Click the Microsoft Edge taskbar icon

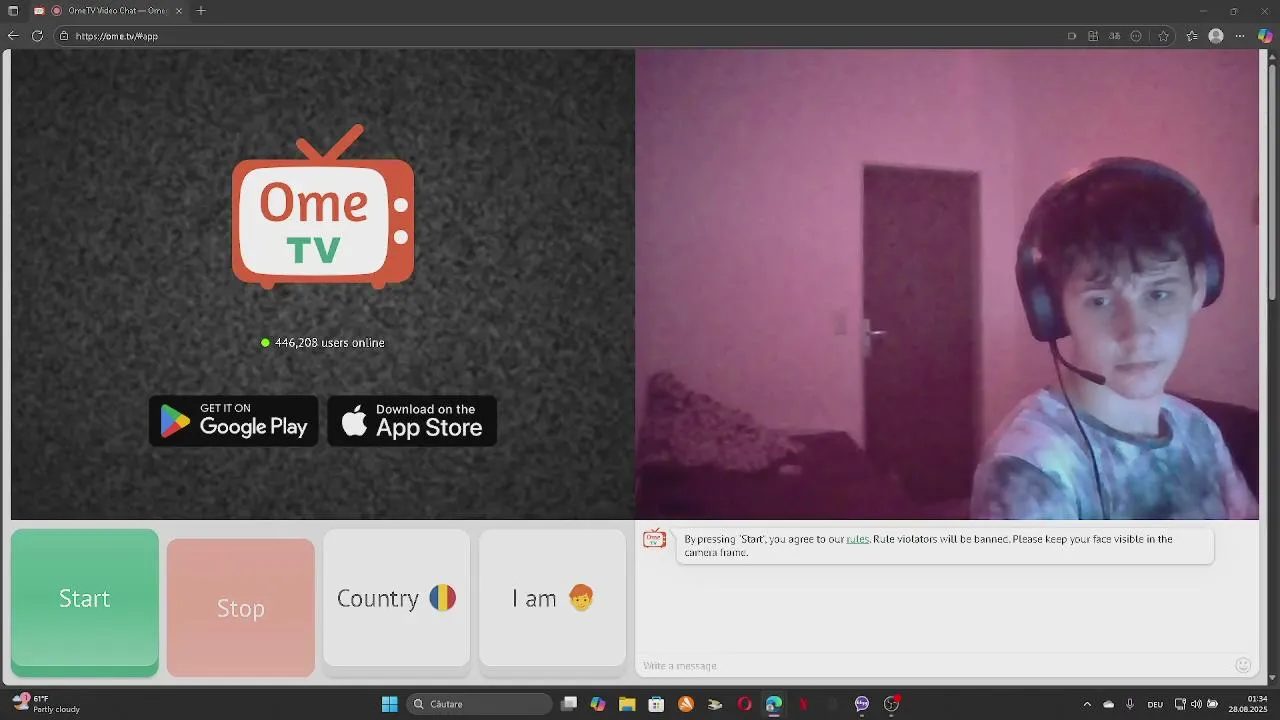click(x=773, y=704)
